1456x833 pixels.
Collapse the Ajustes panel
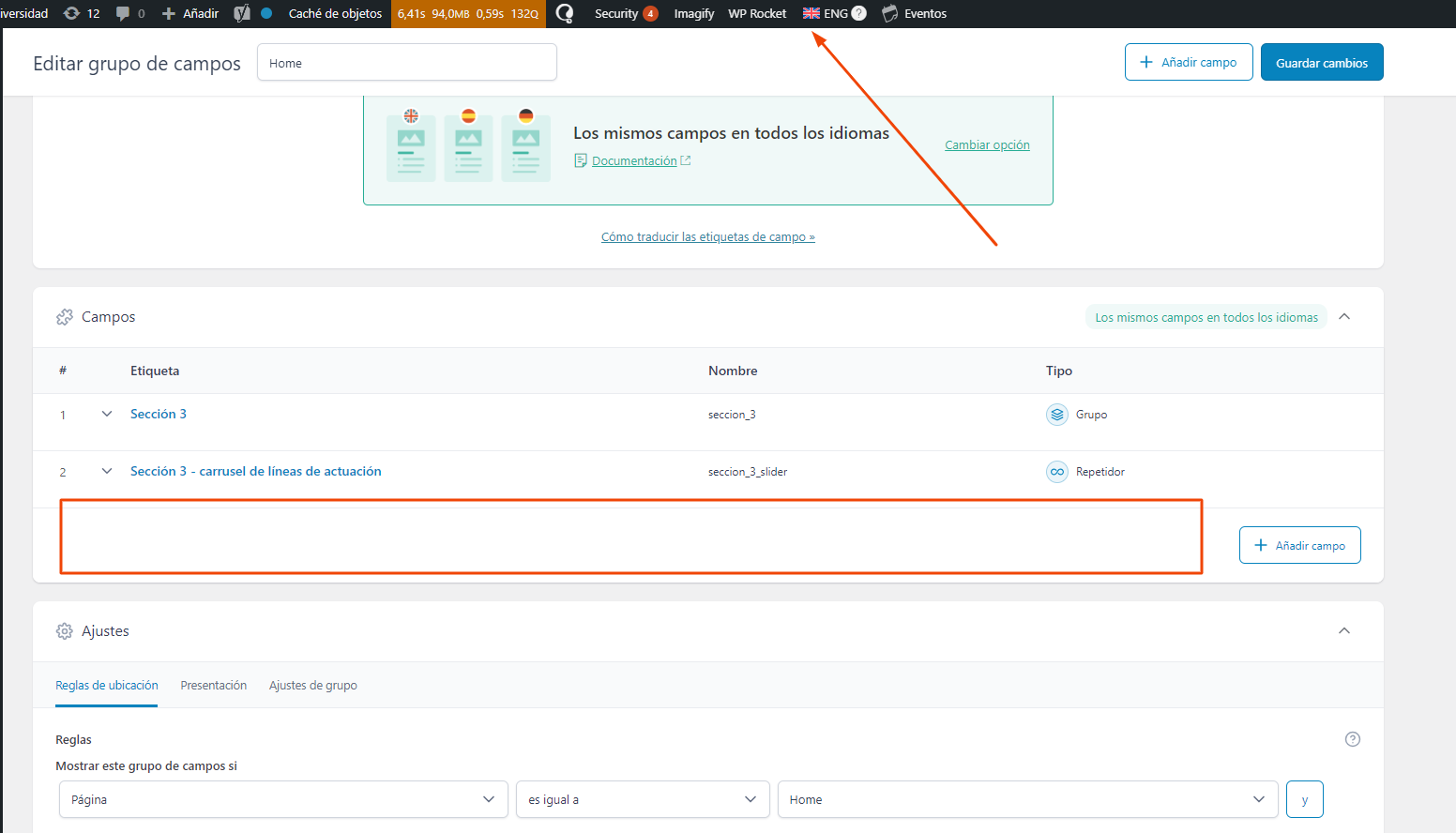click(1344, 631)
